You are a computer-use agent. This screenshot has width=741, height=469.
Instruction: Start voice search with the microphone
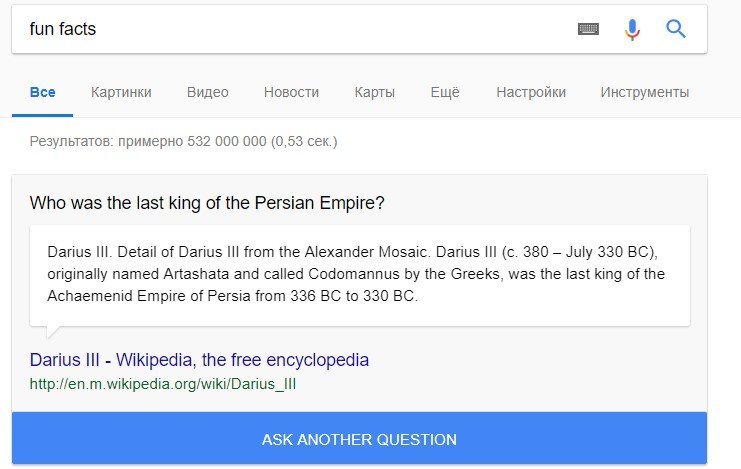(x=632, y=29)
